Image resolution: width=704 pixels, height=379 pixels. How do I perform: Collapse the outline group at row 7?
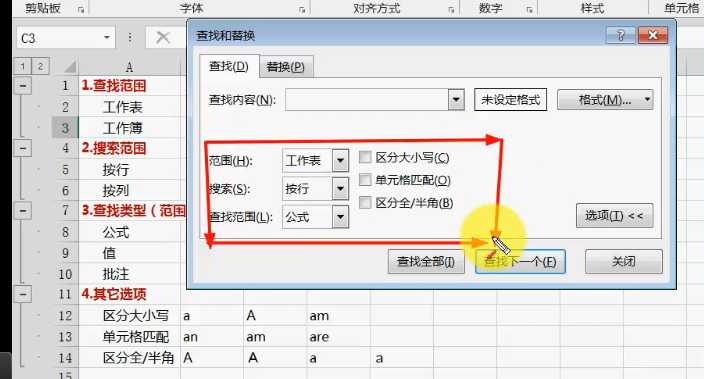(x=22, y=210)
